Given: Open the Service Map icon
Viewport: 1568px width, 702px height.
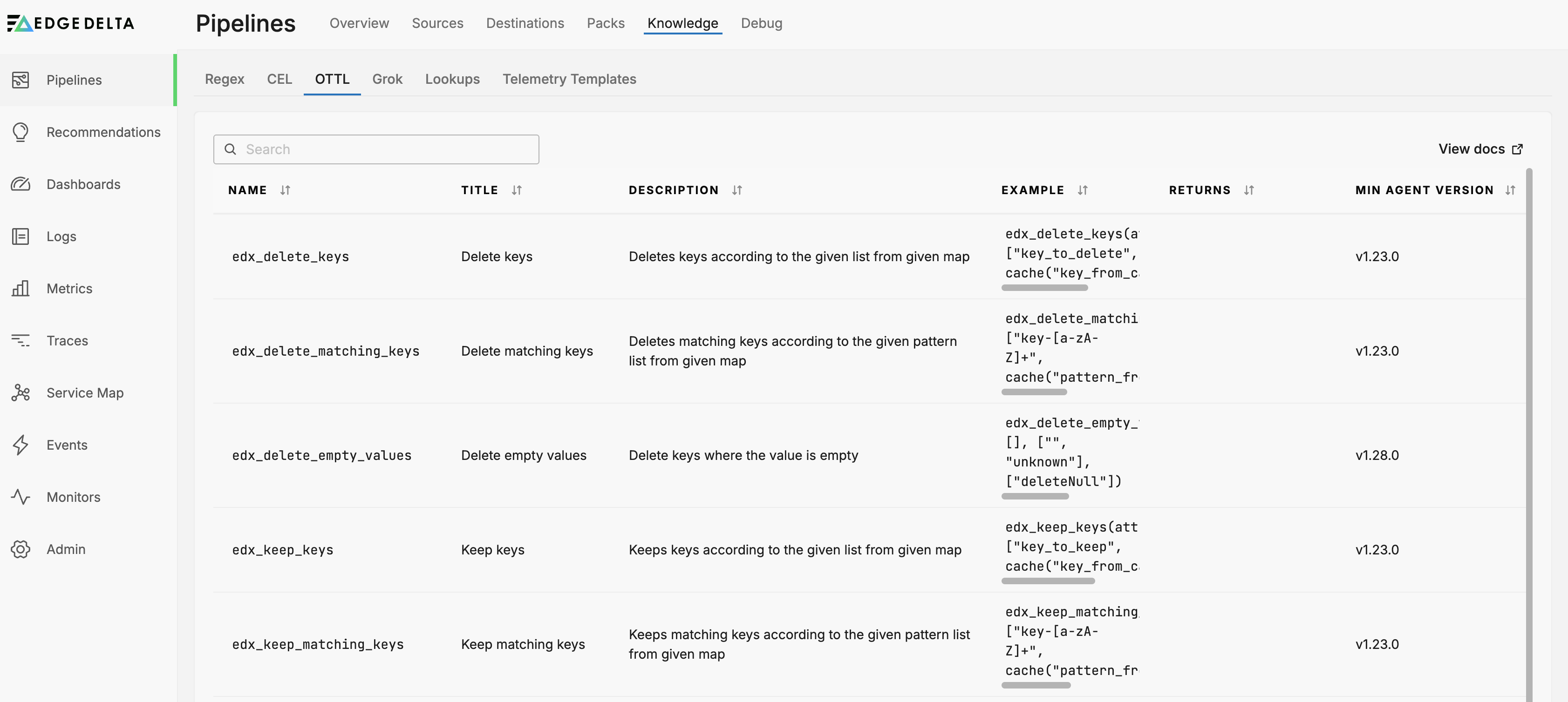Looking at the screenshot, I should tap(20, 392).
